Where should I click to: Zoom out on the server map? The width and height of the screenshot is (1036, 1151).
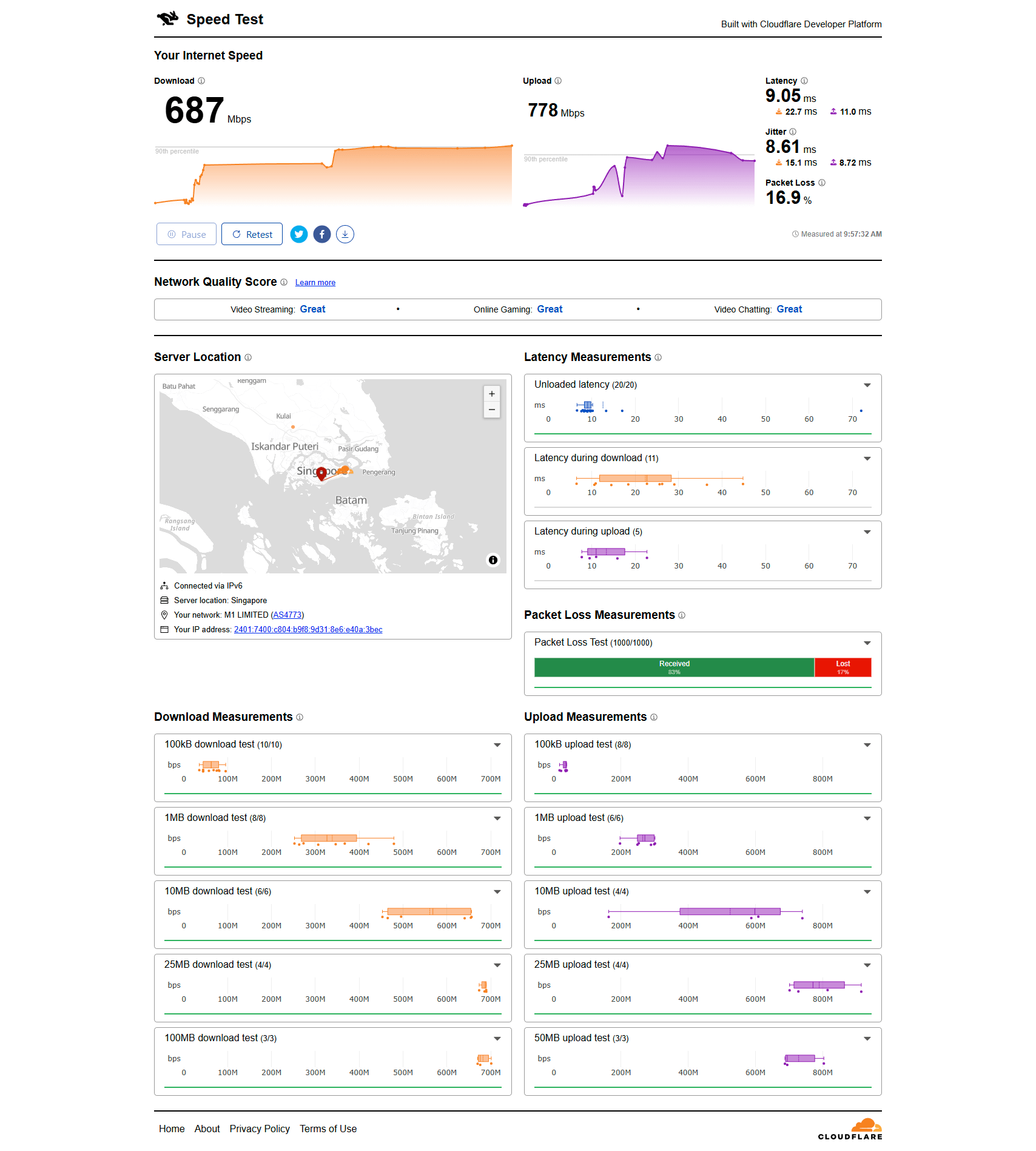coord(492,410)
